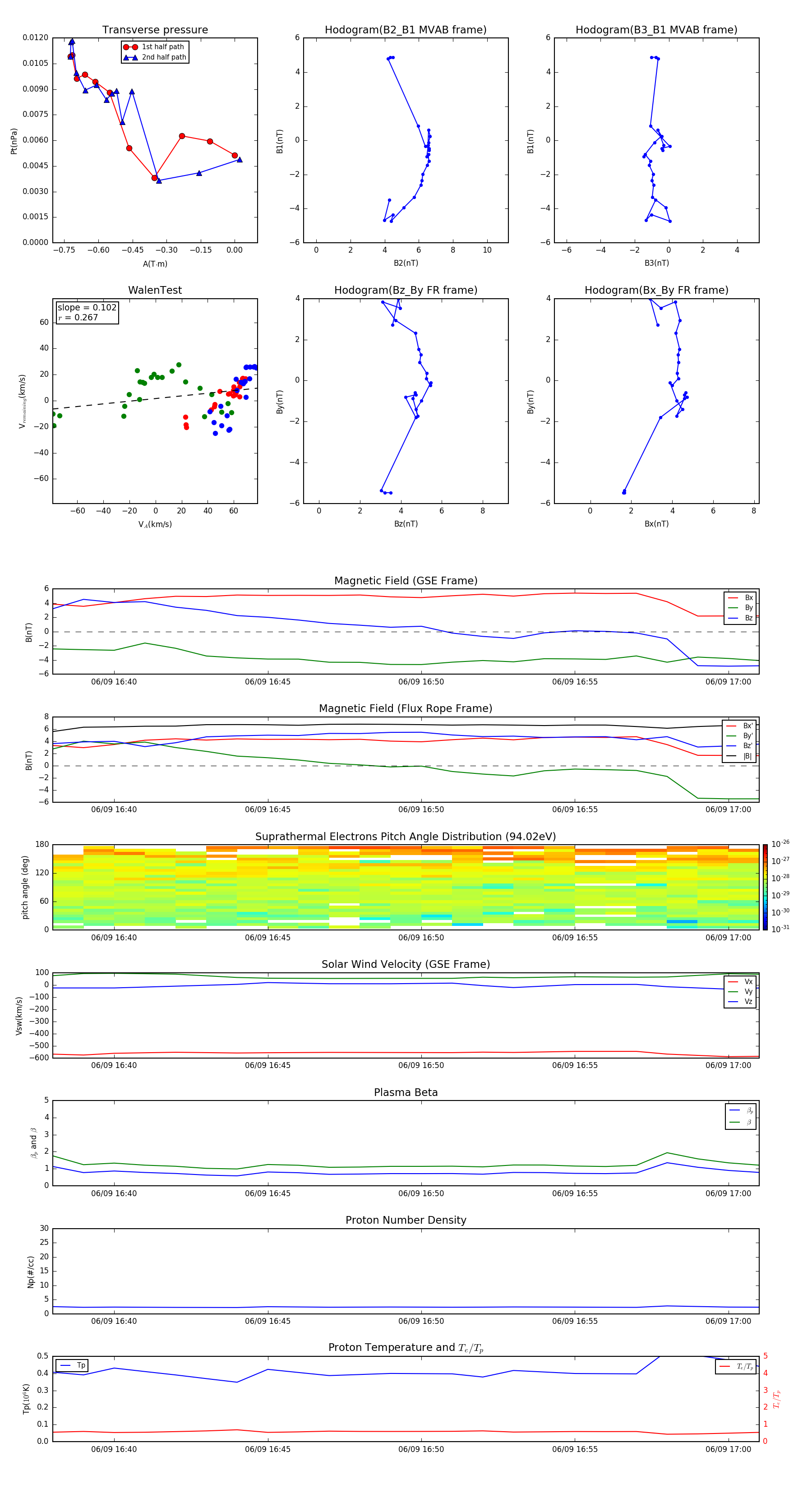Viewport: 812px width, 1489px height.
Task: Click the 'VA(km/s)' x-axis label of WalenTest
Action: tap(155, 524)
